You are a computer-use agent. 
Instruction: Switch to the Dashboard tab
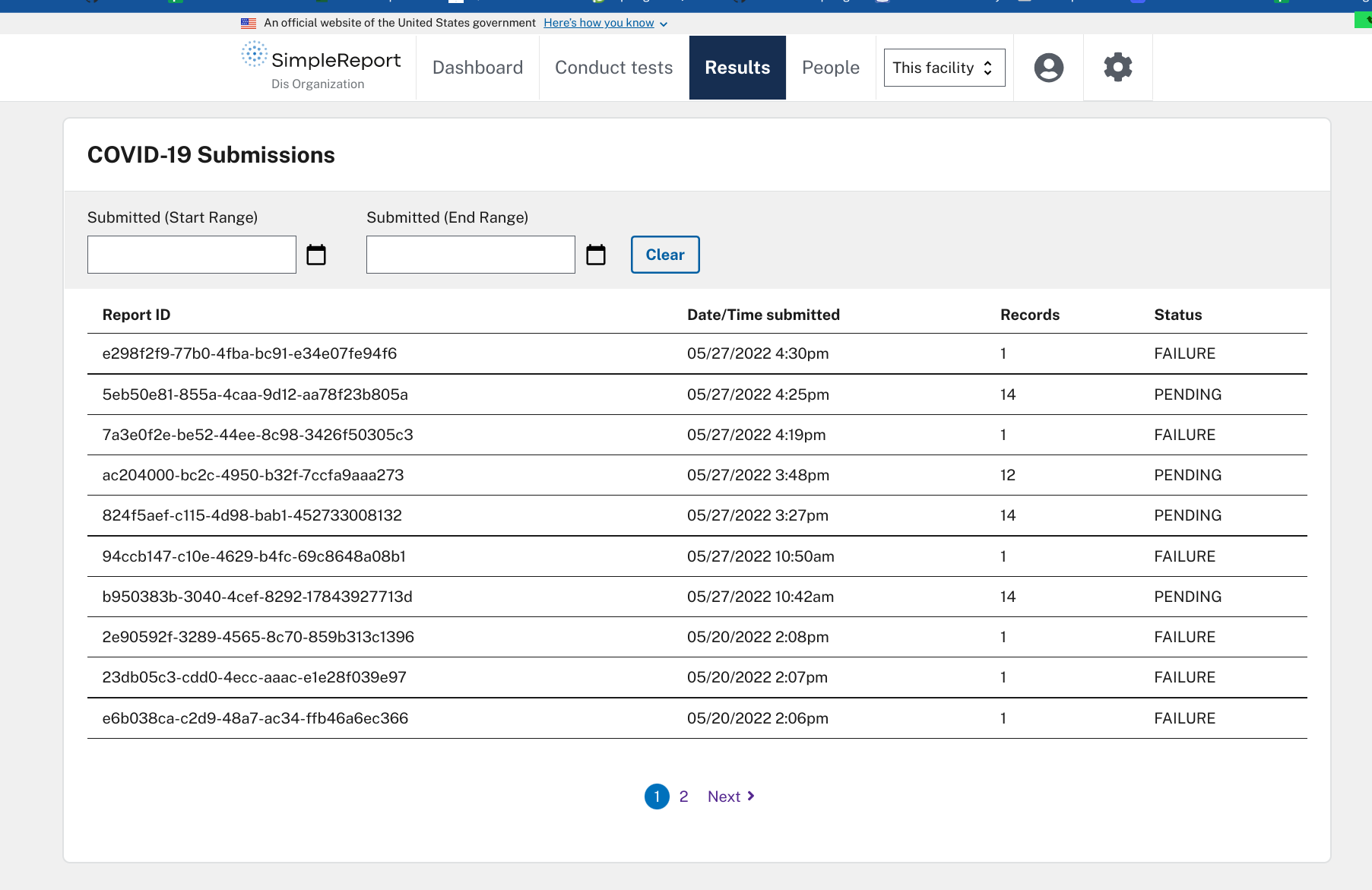coord(477,68)
